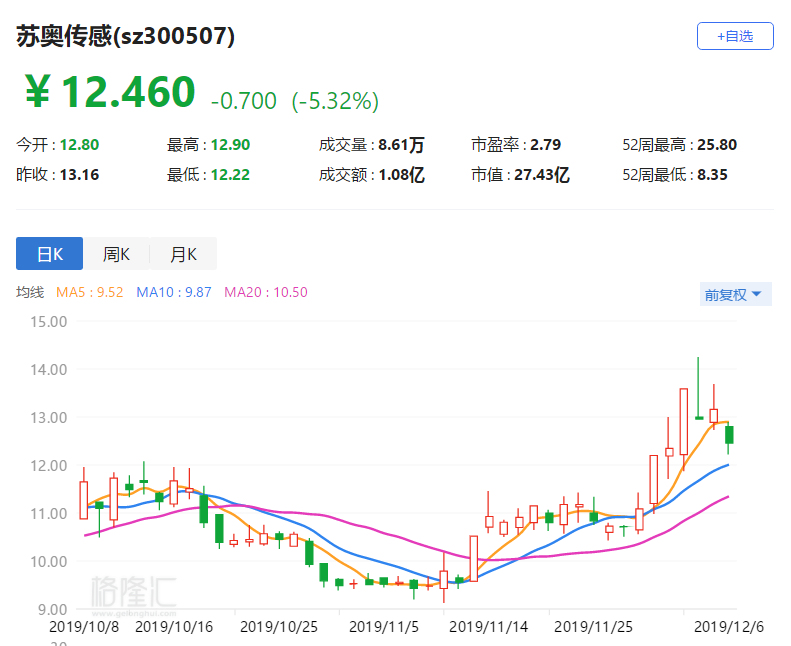Click the 市盈率 value 2.79
The height and width of the screenshot is (646, 791).
546,145
